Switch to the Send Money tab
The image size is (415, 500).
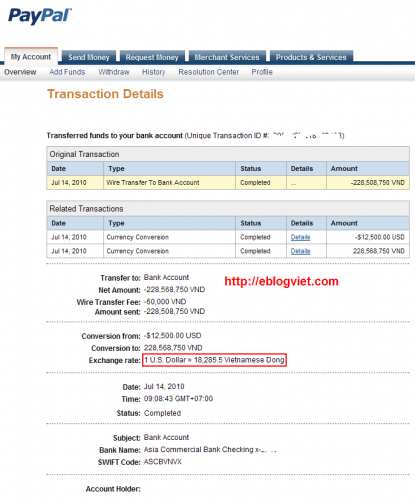pyautogui.click(x=89, y=57)
